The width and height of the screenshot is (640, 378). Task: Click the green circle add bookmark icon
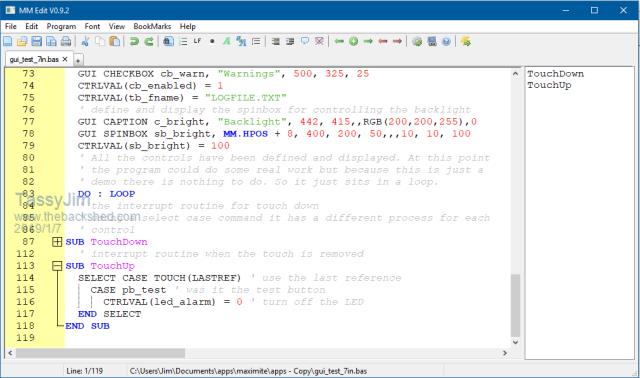pos(353,41)
